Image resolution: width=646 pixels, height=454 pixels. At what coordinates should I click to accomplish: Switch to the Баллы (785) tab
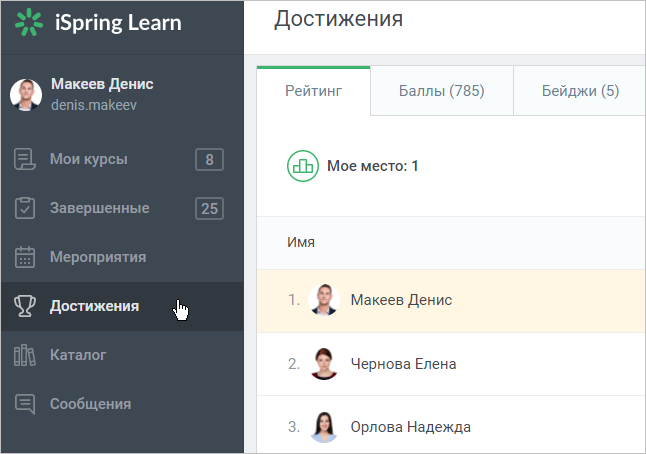pyautogui.click(x=442, y=91)
